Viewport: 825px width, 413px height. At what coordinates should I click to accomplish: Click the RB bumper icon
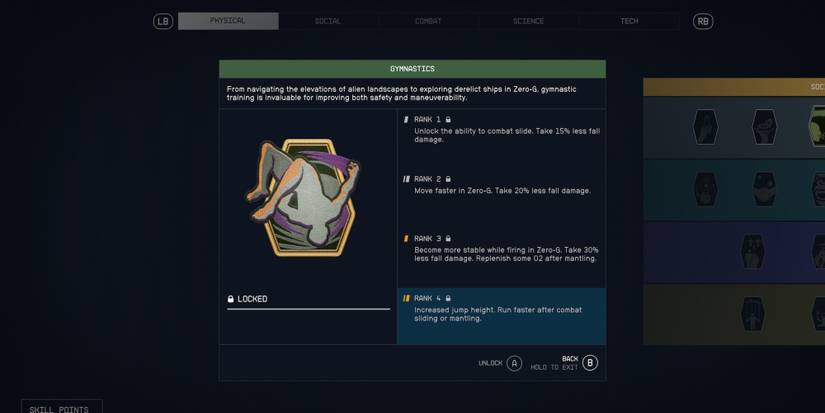pyautogui.click(x=703, y=21)
